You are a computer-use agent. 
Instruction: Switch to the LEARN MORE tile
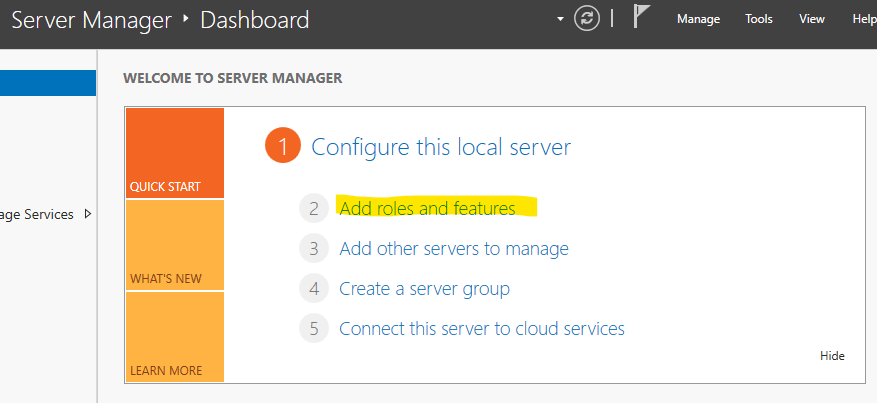point(174,337)
